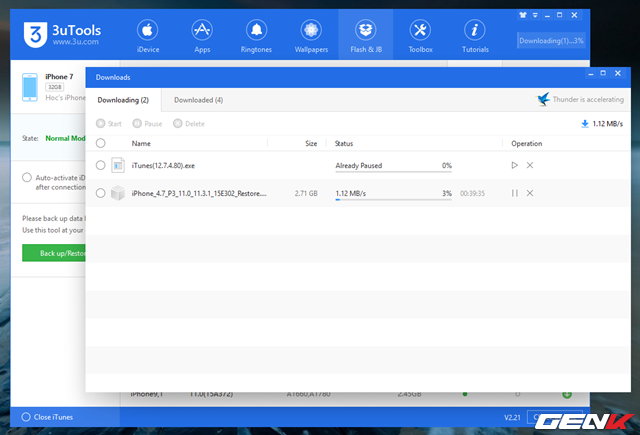
Task: Minimize the Downloads dialog
Action: pos(591,73)
